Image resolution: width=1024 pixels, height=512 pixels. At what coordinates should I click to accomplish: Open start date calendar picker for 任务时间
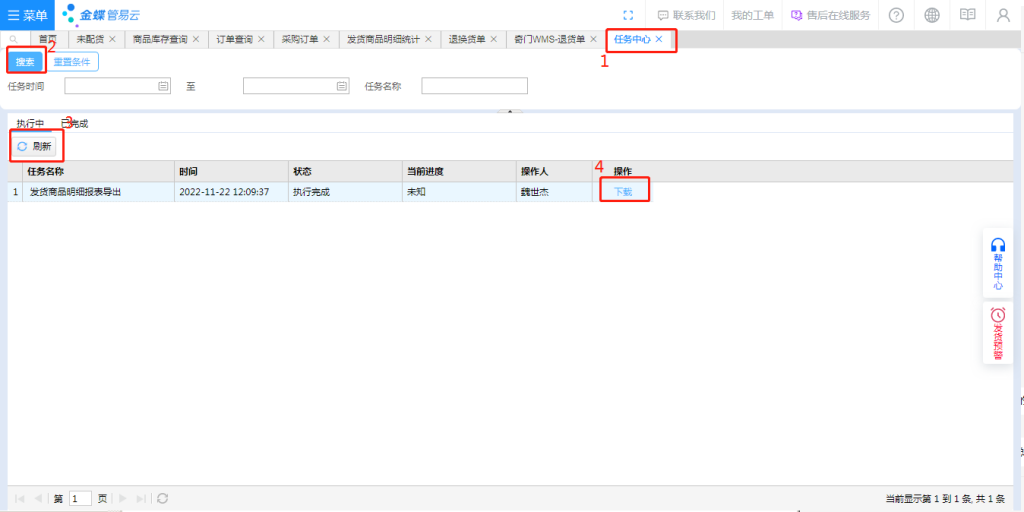[x=163, y=87]
